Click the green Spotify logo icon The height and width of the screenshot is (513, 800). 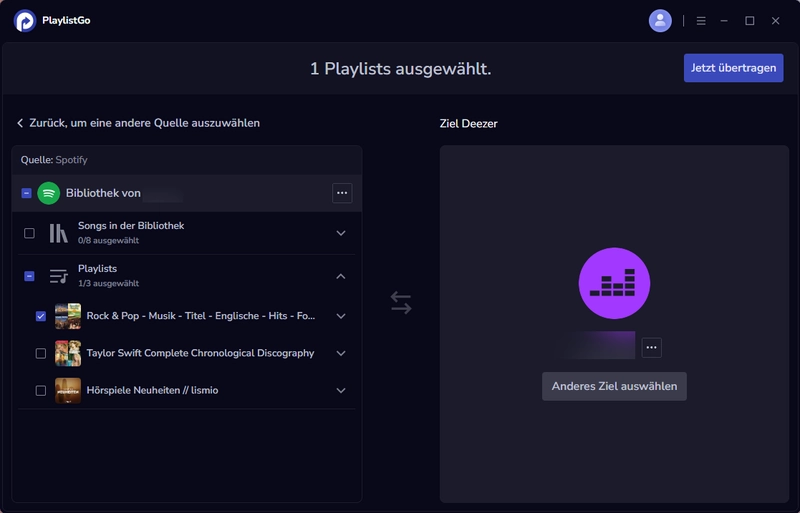click(x=48, y=193)
